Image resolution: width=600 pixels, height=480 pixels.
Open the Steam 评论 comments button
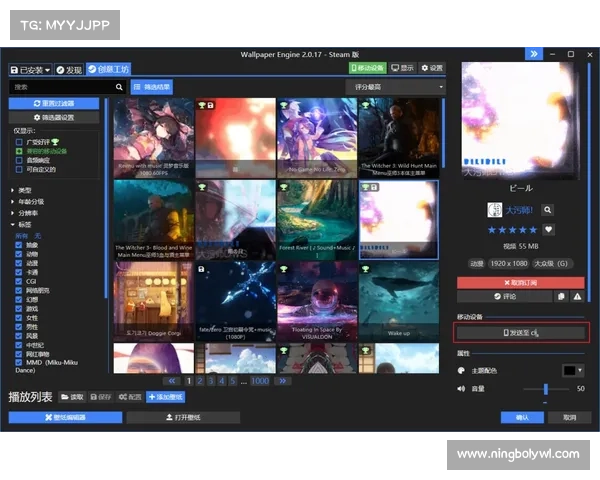505,296
